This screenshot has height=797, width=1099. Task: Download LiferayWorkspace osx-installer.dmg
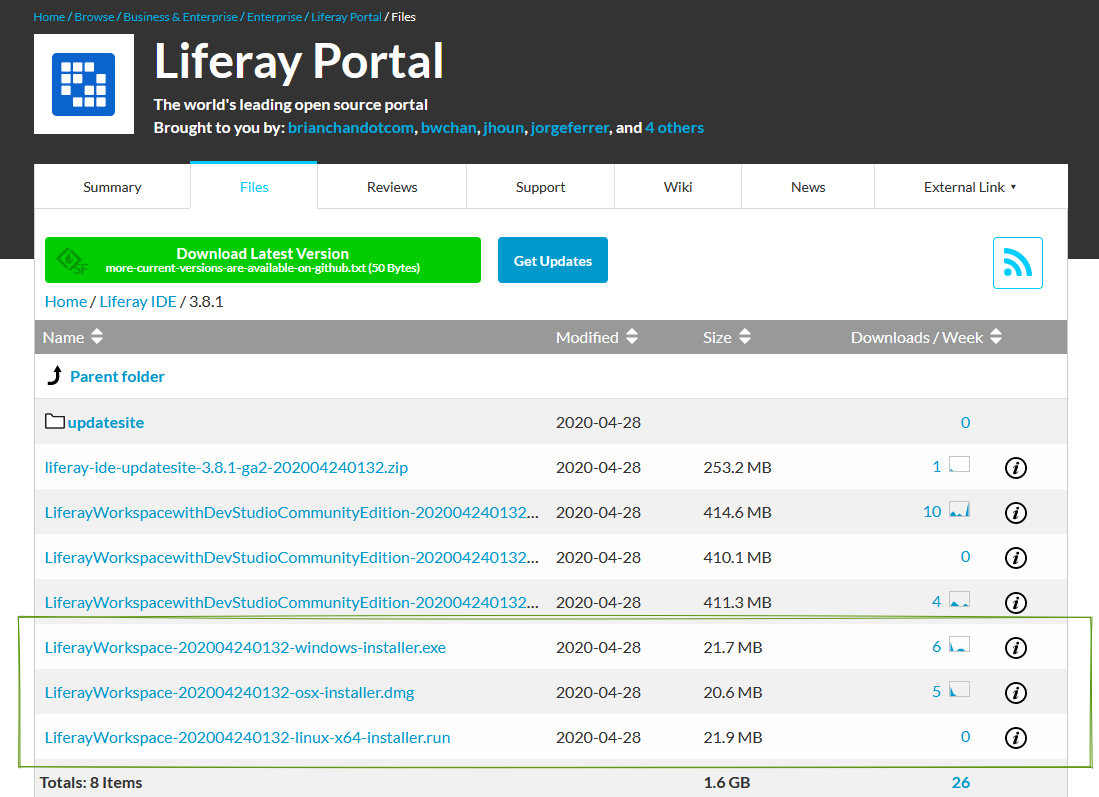(x=229, y=693)
